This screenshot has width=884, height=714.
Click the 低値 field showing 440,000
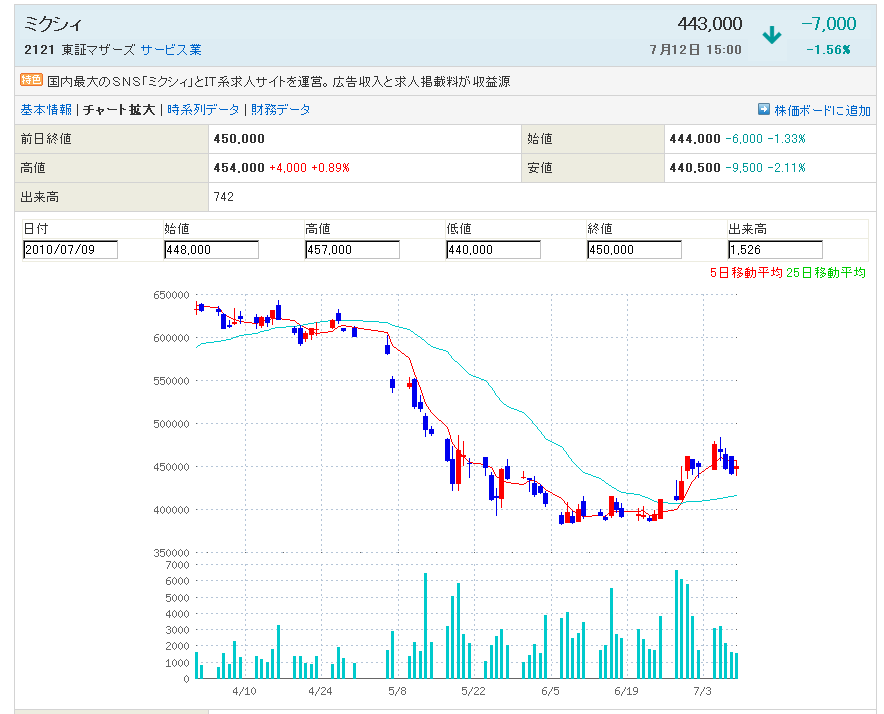[493, 250]
